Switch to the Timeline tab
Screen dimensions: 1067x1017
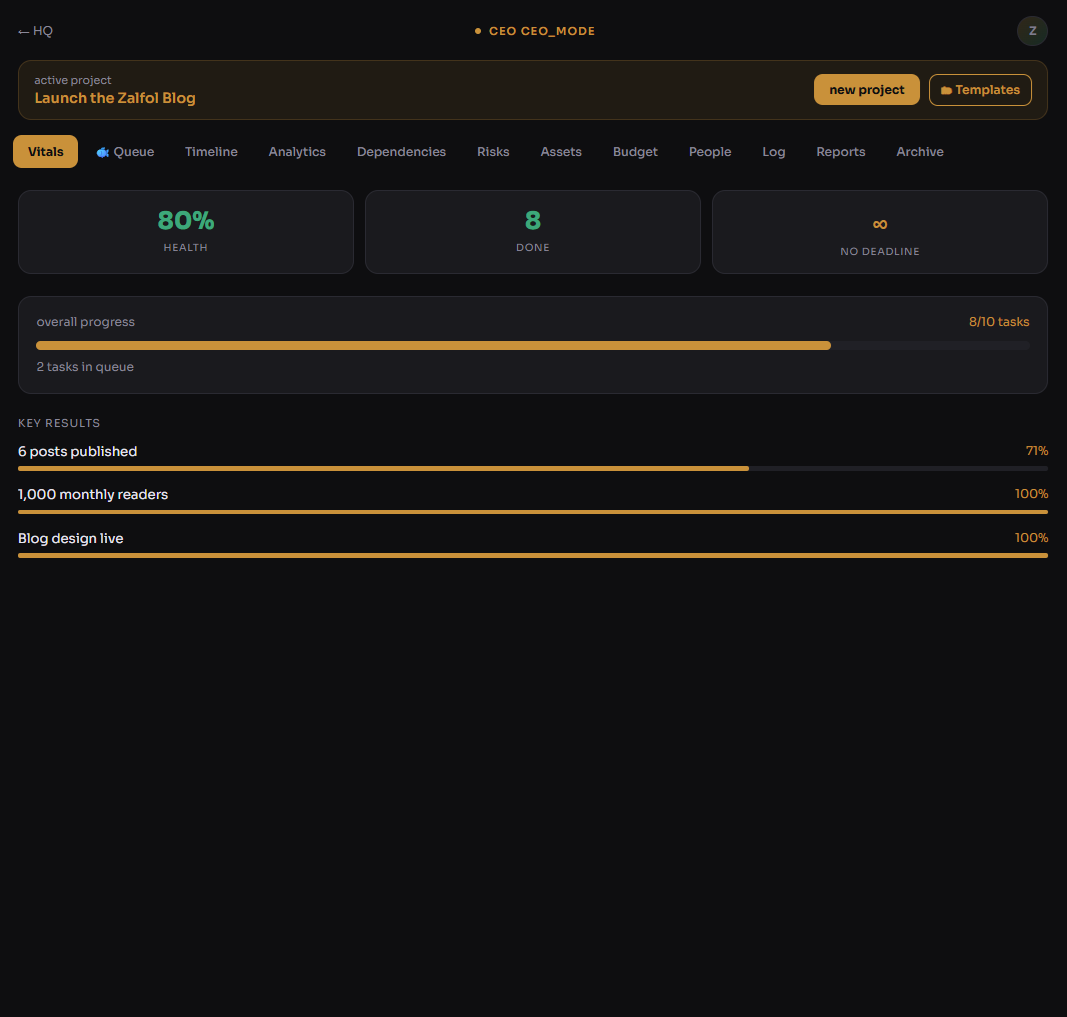click(x=211, y=152)
